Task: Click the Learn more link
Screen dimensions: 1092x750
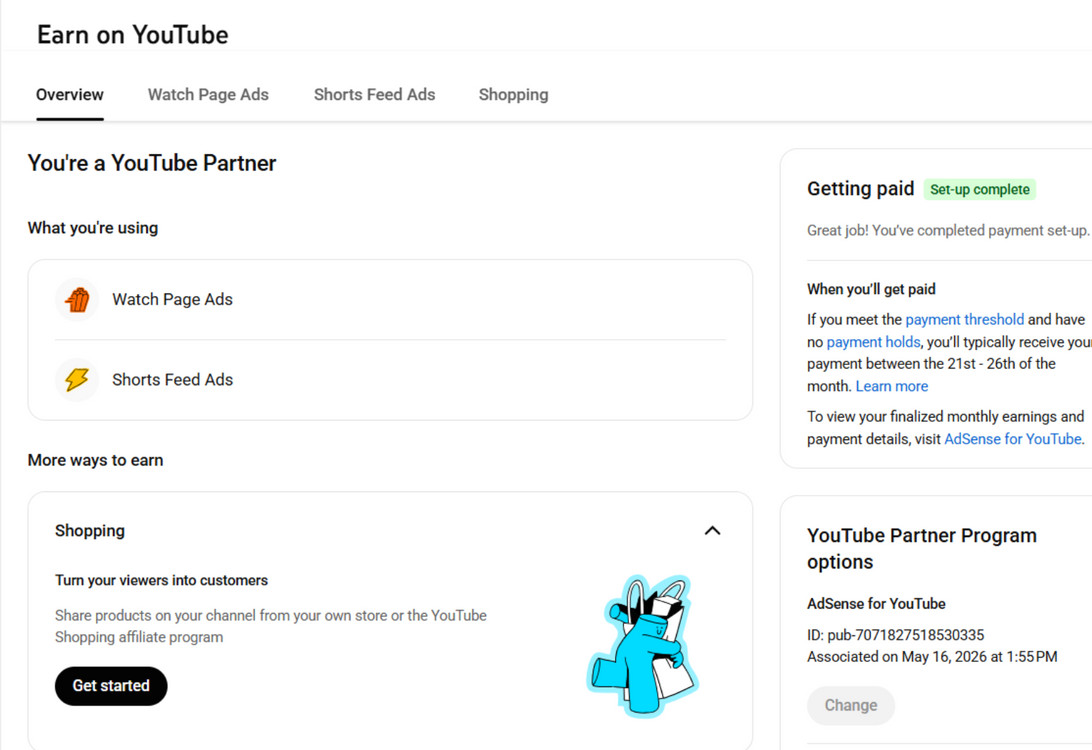Action: click(891, 386)
